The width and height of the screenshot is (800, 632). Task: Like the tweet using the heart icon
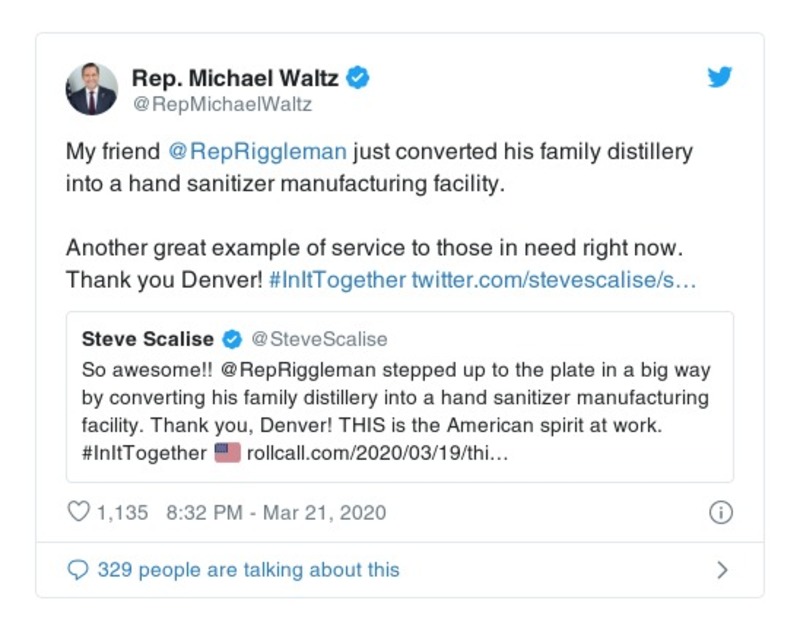click(78, 513)
